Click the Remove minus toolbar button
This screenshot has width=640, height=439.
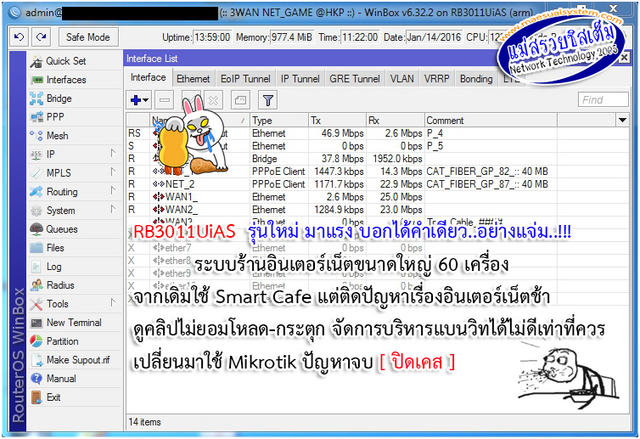(164, 100)
